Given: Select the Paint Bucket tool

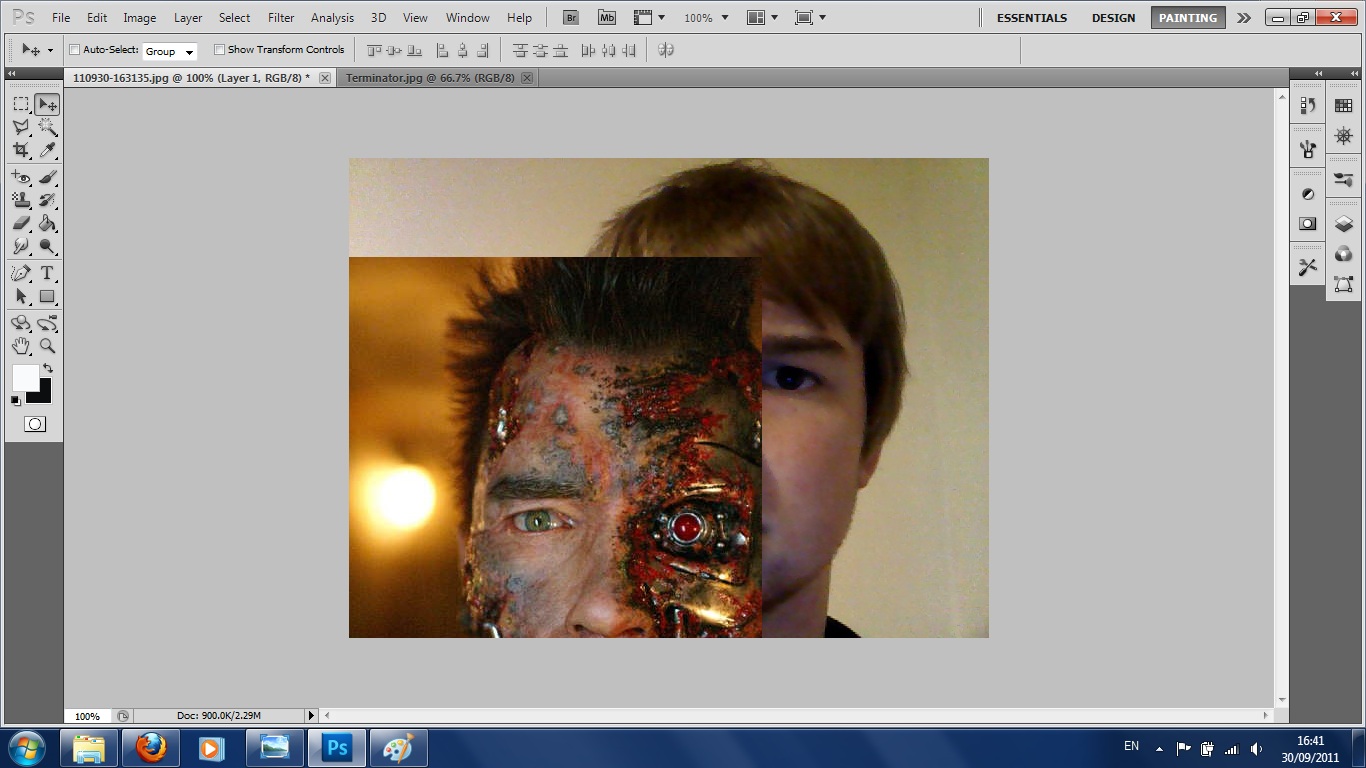Looking at the screenshot, I should [47, 223].
